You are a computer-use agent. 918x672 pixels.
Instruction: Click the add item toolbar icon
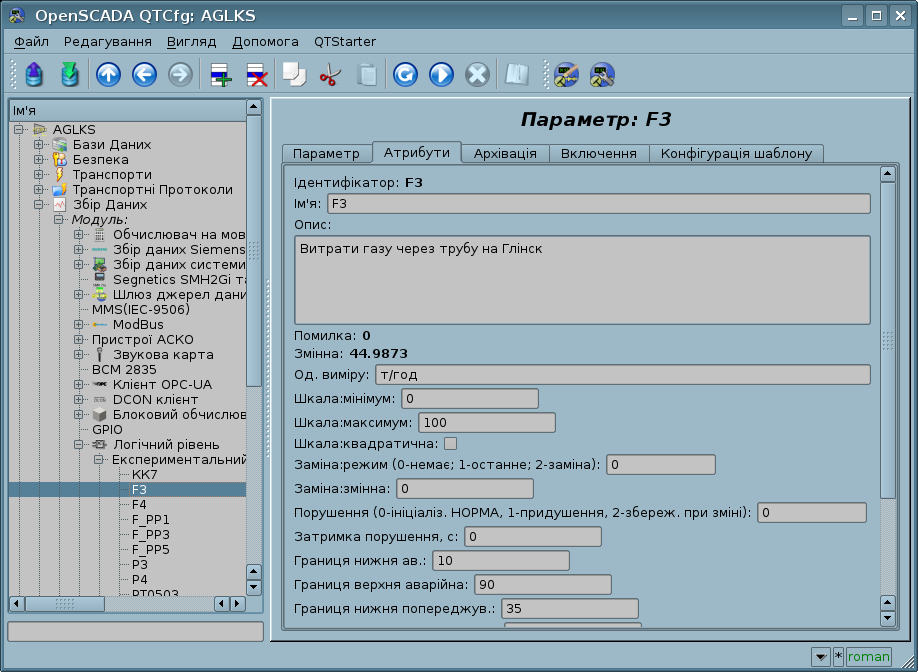[220, 74]
